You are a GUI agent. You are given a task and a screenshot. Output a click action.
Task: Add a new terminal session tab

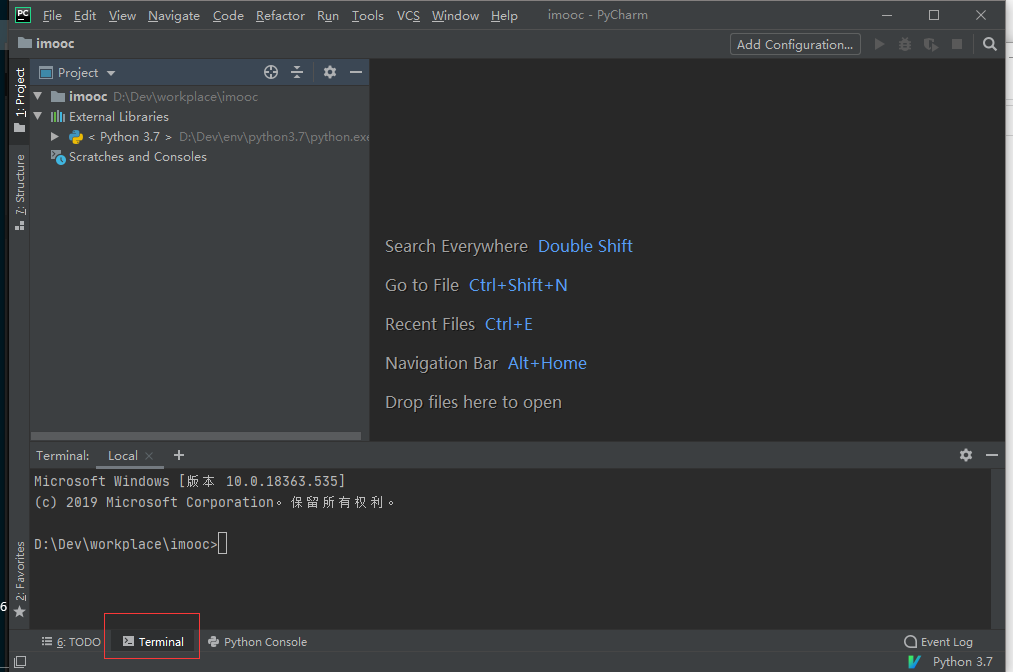click(179, 455)
